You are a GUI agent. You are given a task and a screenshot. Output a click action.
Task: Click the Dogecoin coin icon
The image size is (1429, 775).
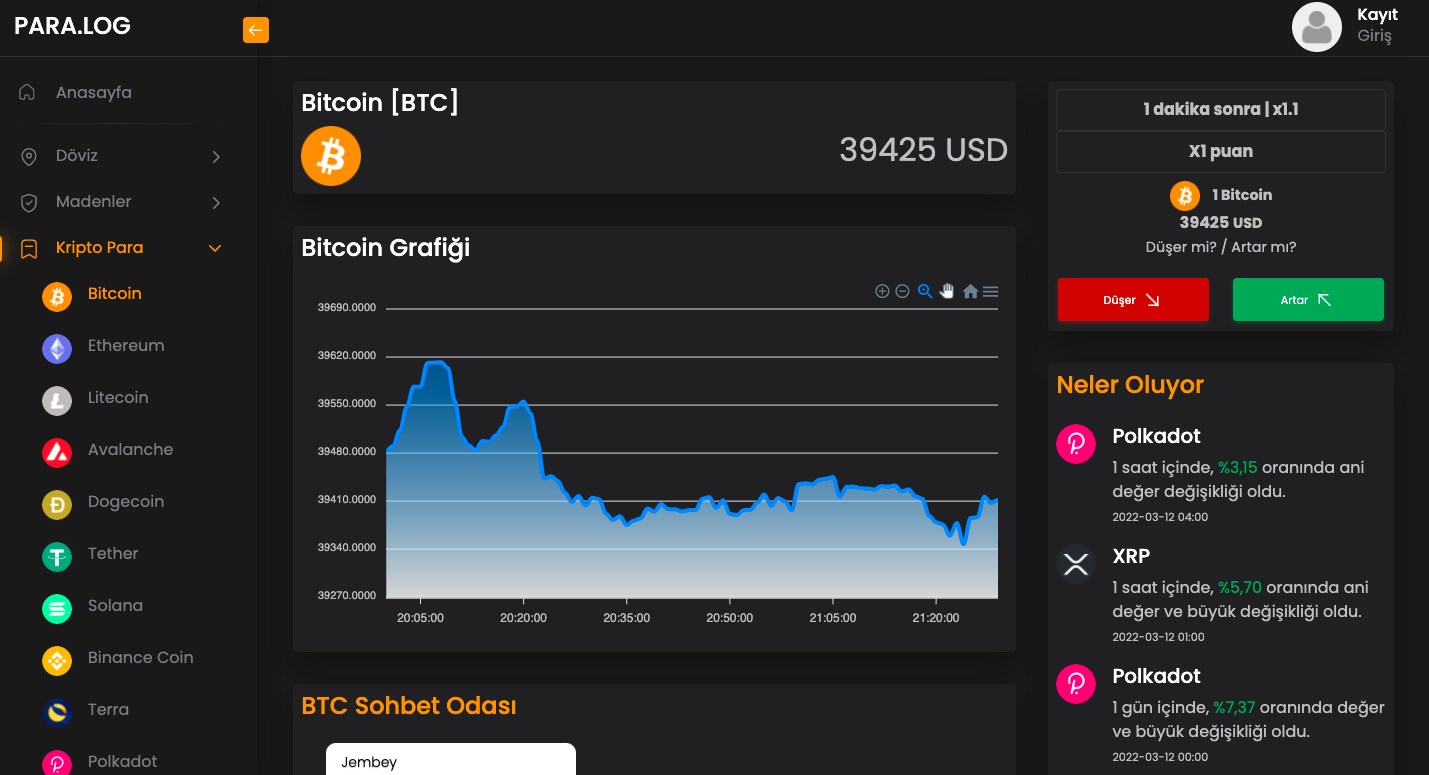[x=57, y=505]
